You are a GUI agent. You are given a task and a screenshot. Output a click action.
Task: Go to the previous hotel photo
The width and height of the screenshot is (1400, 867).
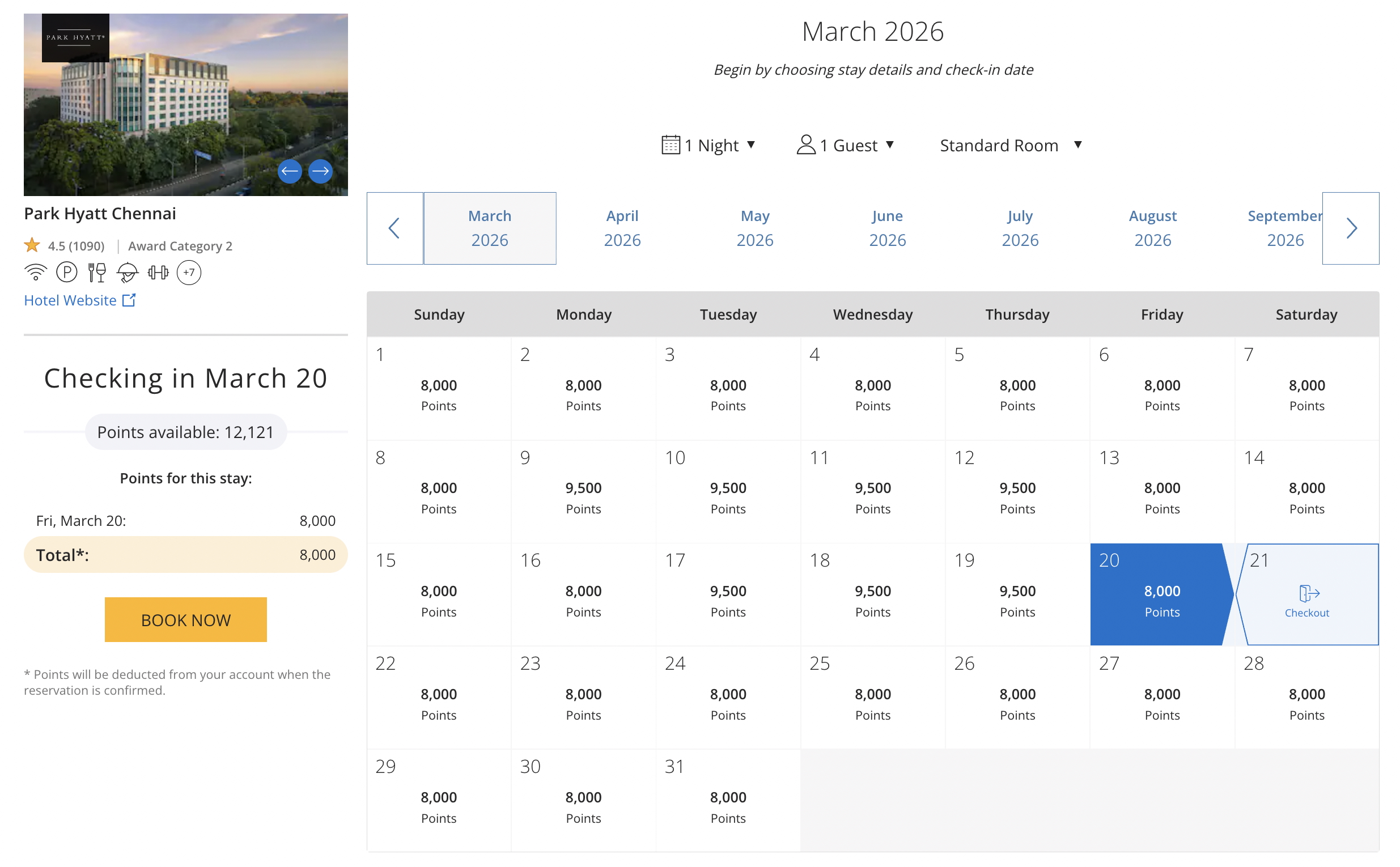click(x=290, y=171)
